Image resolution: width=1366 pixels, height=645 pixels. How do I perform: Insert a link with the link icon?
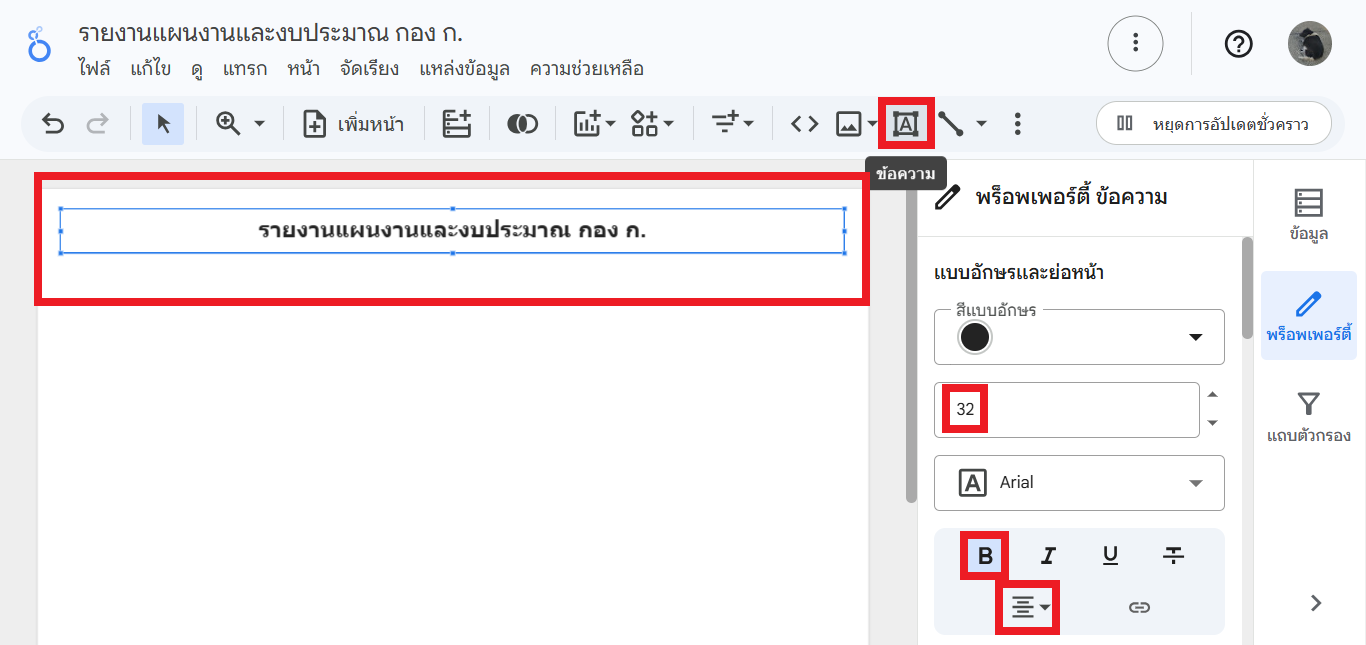pos(1139,607)
